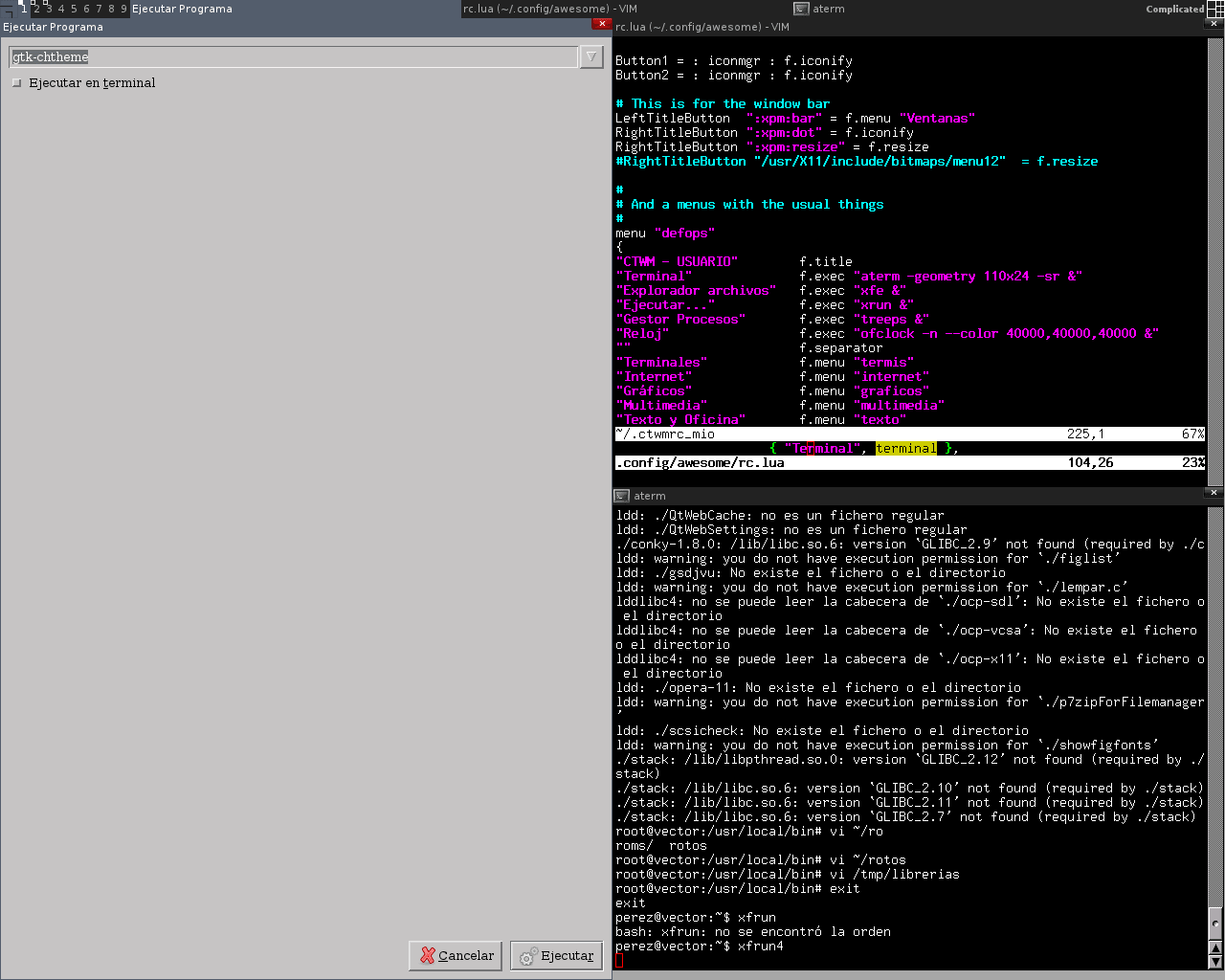
Task: Click the aterm scrollbar up arrow
Action: pos(1216,948)
